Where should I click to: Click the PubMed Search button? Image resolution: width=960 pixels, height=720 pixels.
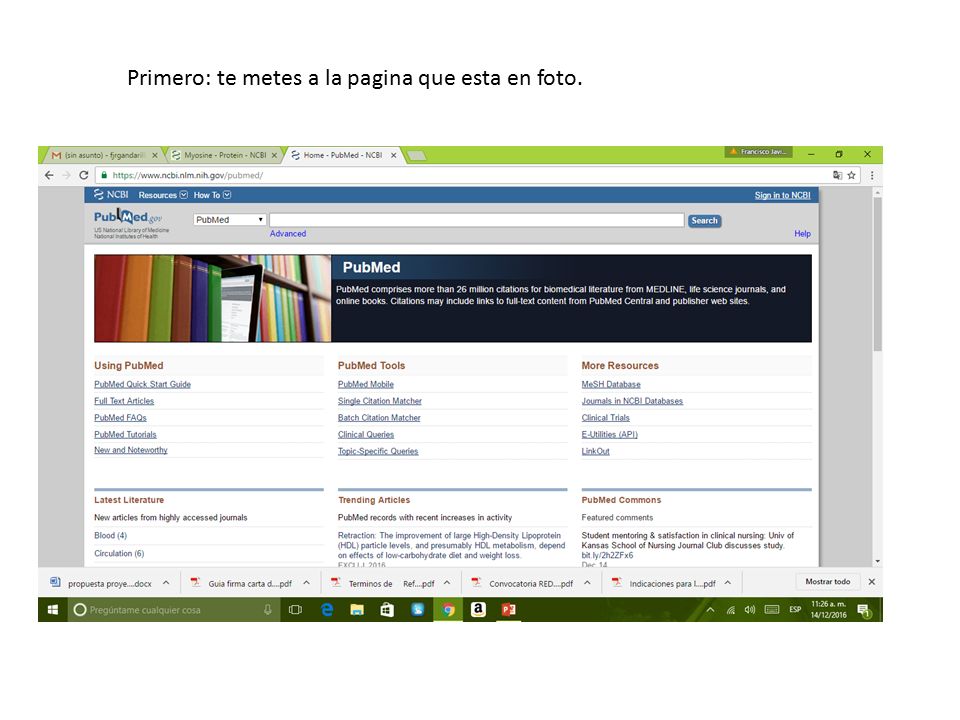click(705, 220)
